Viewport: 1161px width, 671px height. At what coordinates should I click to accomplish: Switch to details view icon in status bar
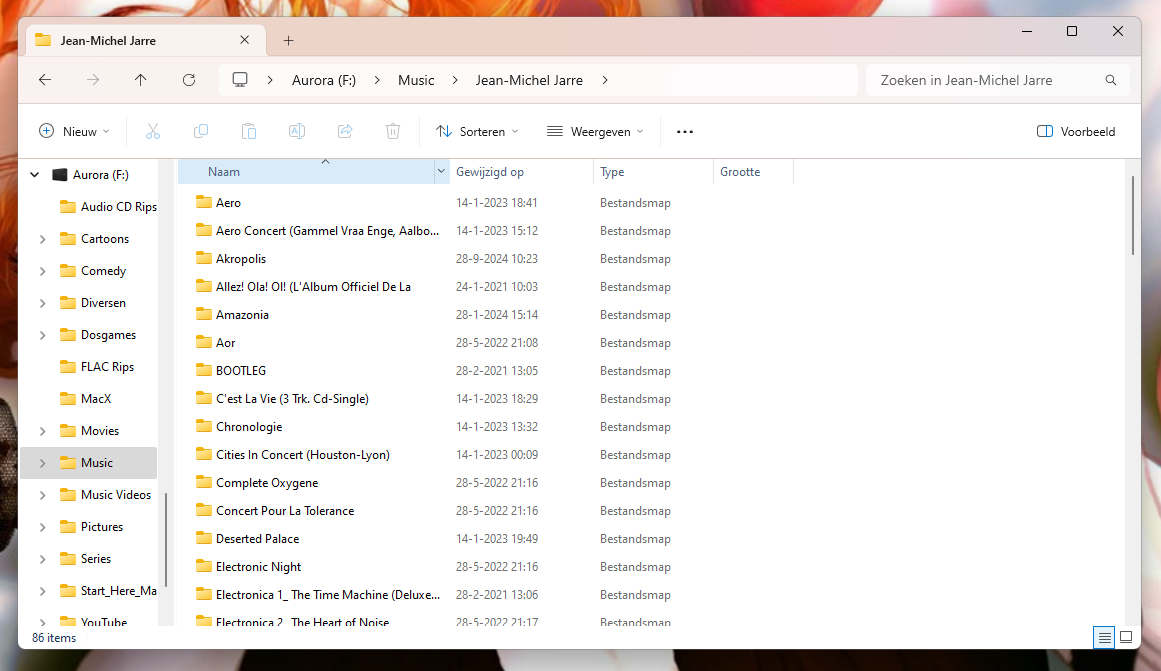pyautogui.click(x=1104, y=637)
